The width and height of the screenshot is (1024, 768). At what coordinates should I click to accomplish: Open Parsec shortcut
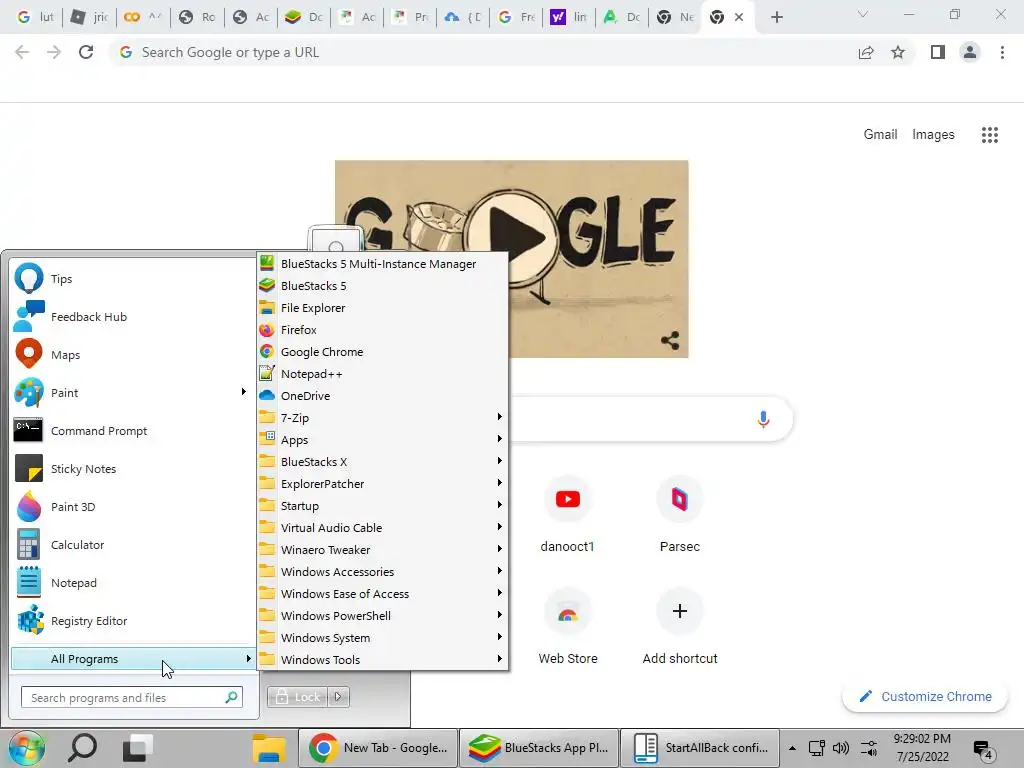pyautogui.click(x=680, y=516)
